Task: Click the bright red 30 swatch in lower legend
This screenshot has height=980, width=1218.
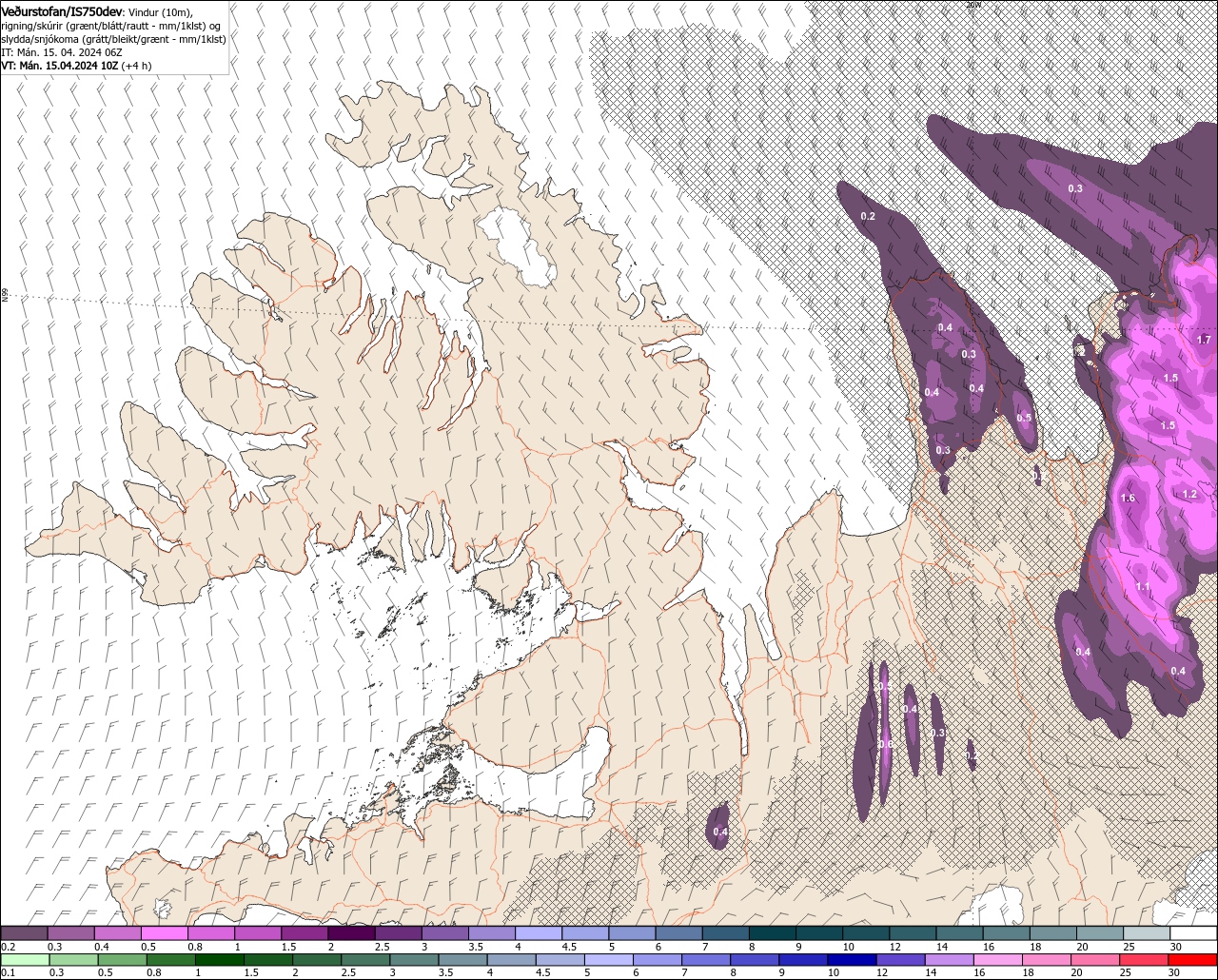Action: 1192,960
